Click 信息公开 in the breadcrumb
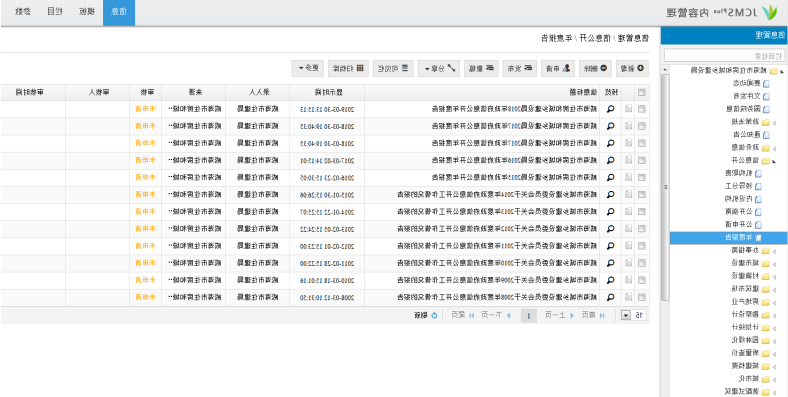This screenshot has width=788, height=397. pyautogui.click(x=596, y=38)
